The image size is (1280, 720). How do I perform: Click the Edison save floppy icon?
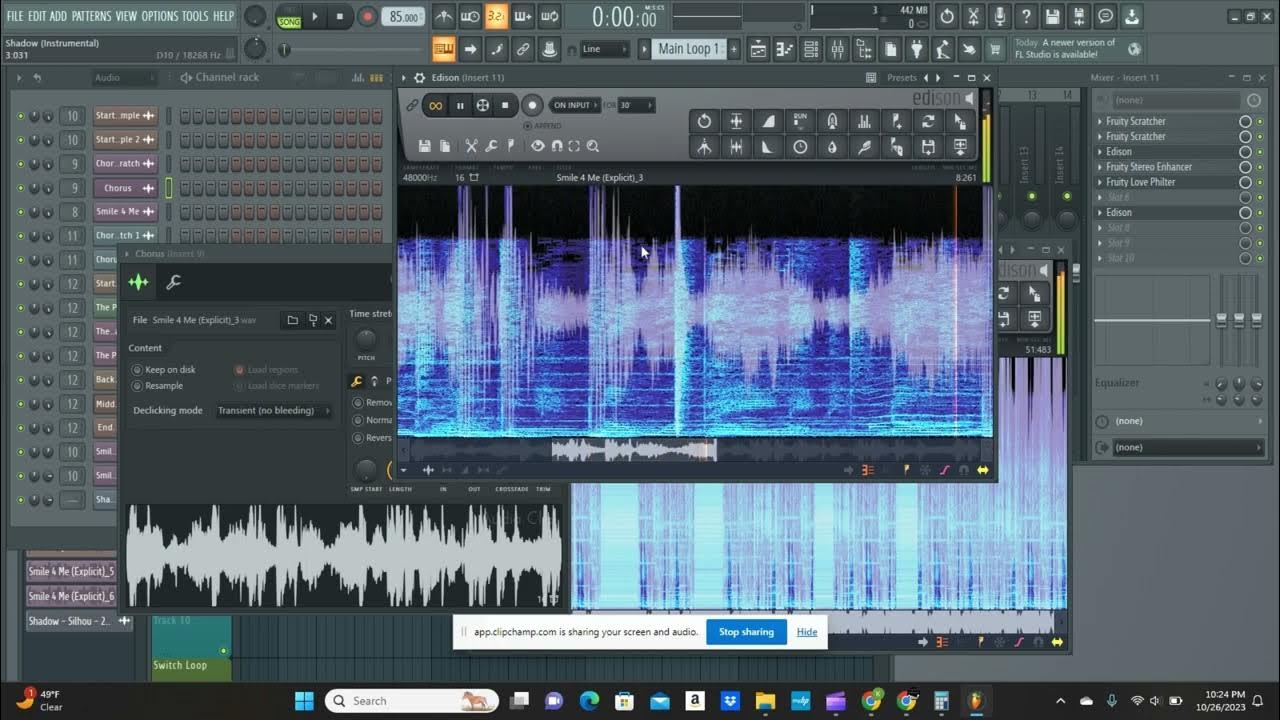click(x=425, y=146)
